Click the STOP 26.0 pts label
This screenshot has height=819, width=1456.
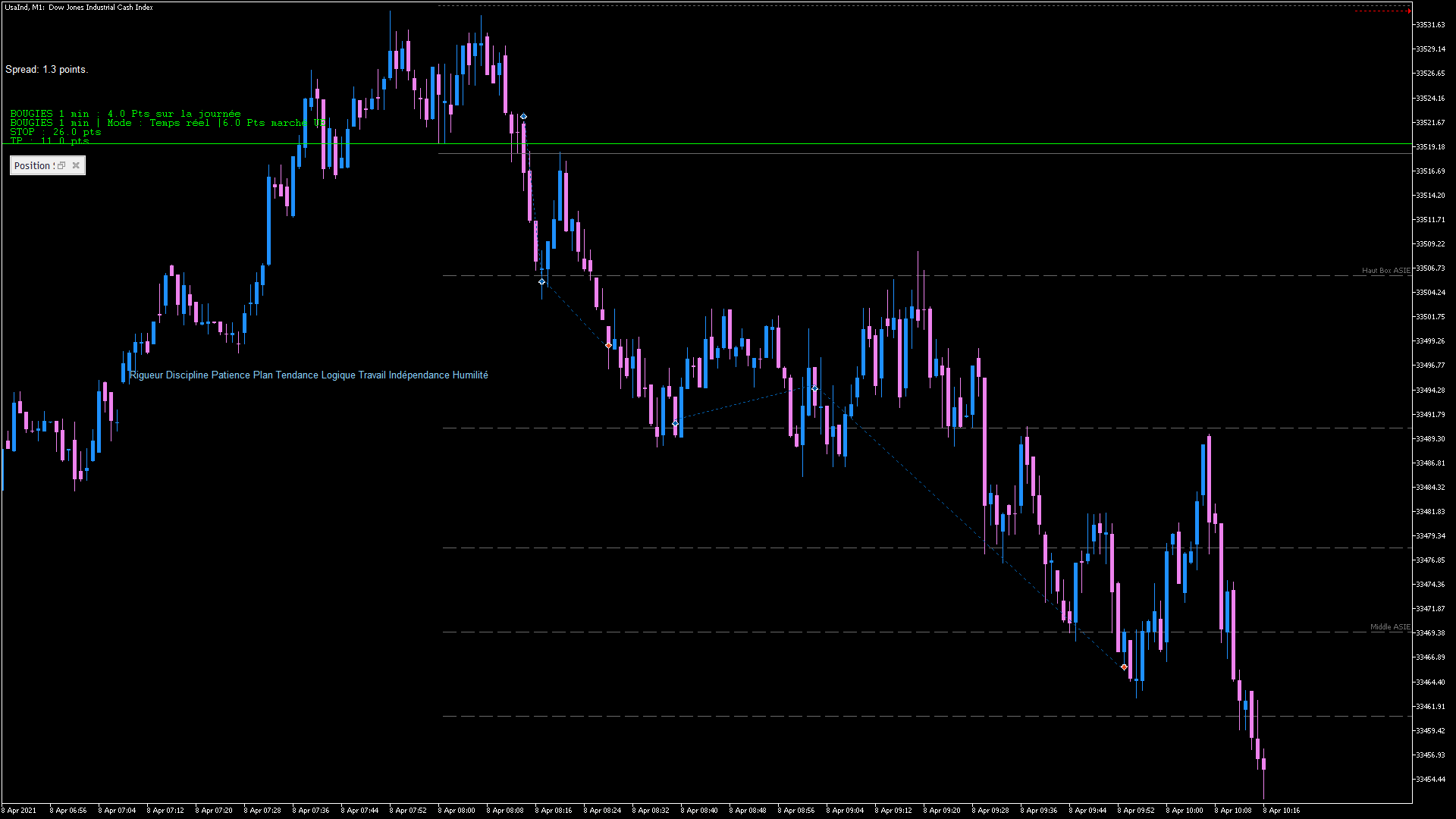55,132
